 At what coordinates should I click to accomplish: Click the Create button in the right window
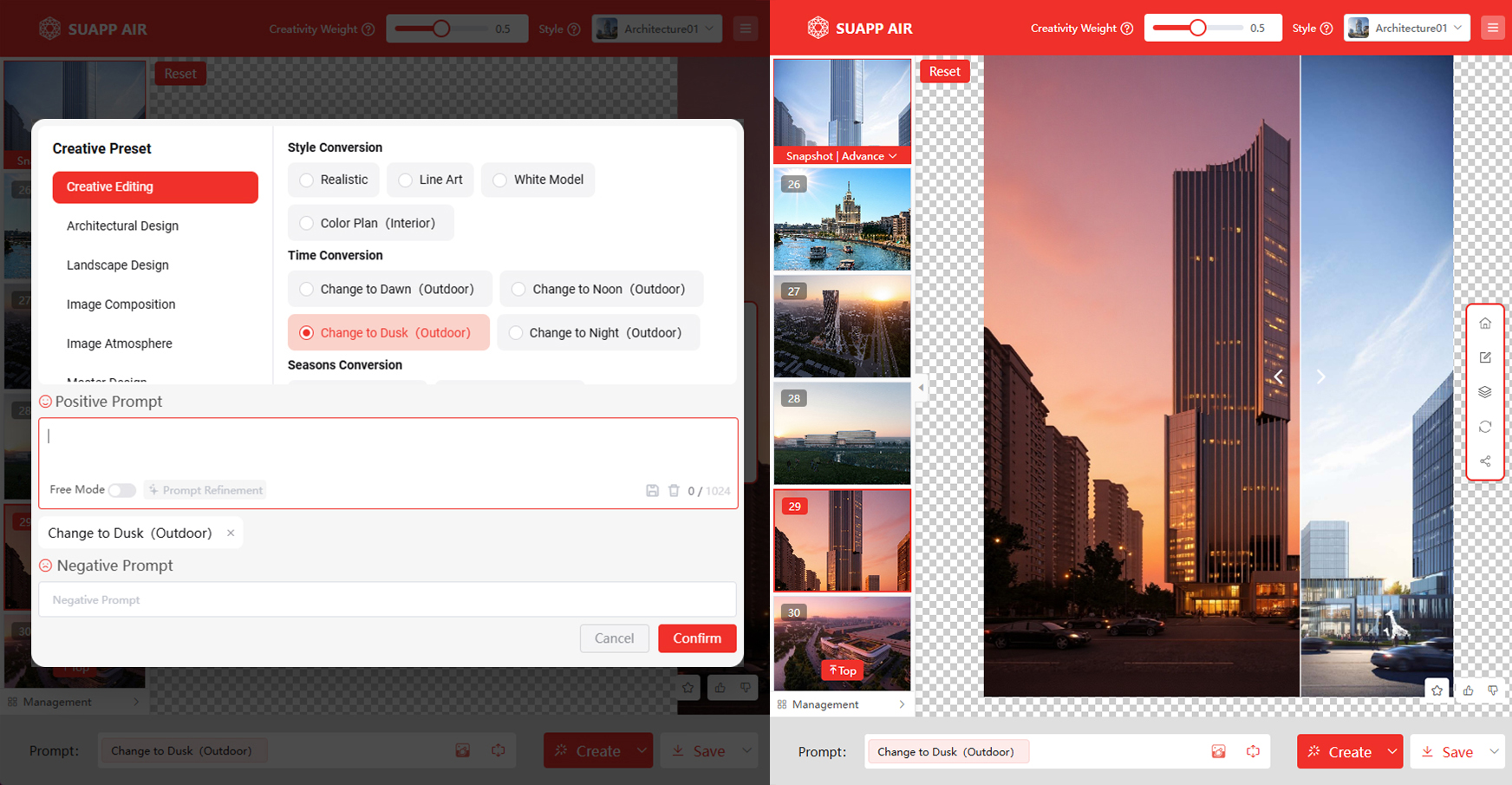click(x=1340, y=751)
